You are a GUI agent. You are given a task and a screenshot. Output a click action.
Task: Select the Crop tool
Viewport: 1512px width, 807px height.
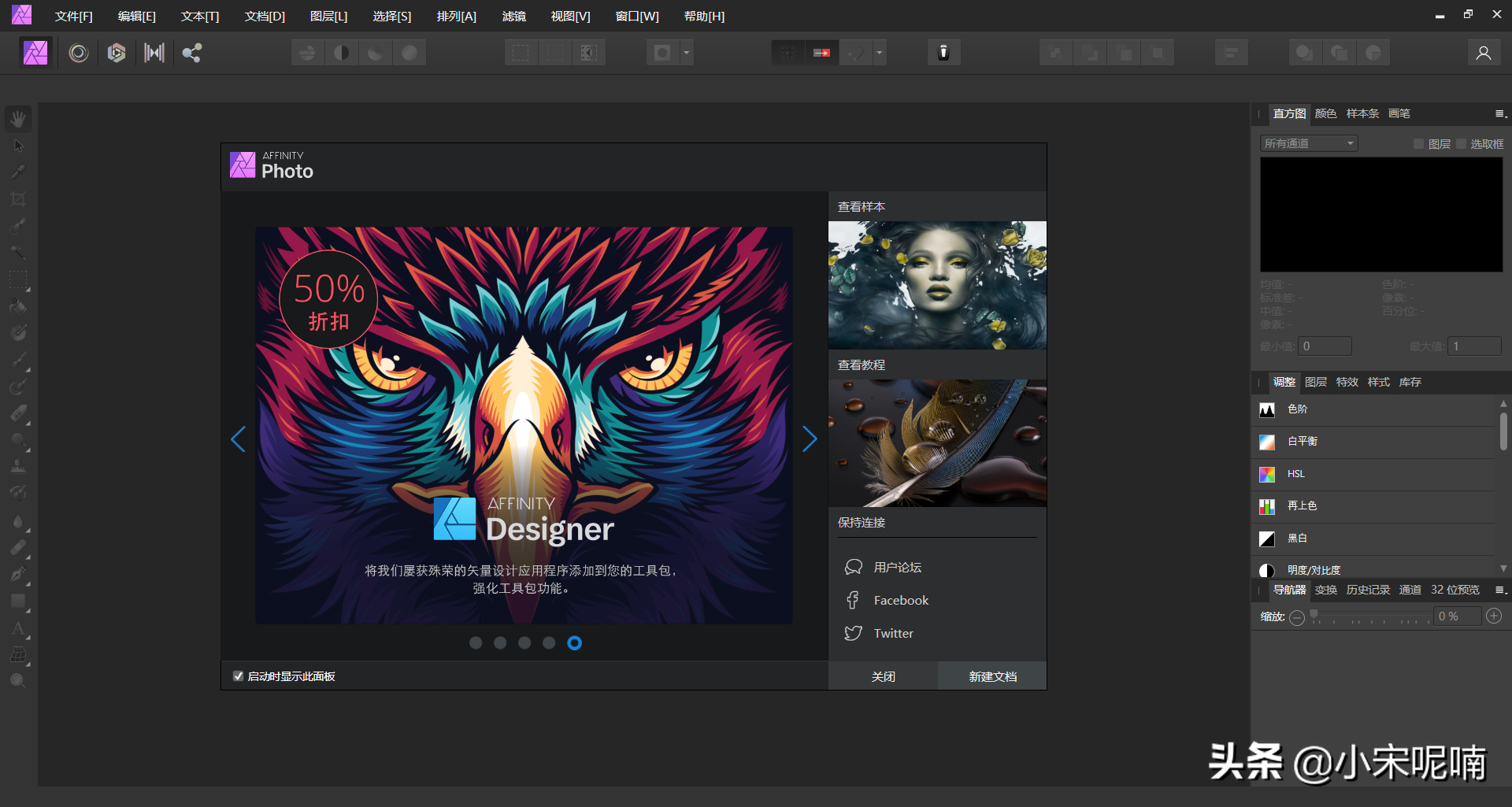click(18, 199)
